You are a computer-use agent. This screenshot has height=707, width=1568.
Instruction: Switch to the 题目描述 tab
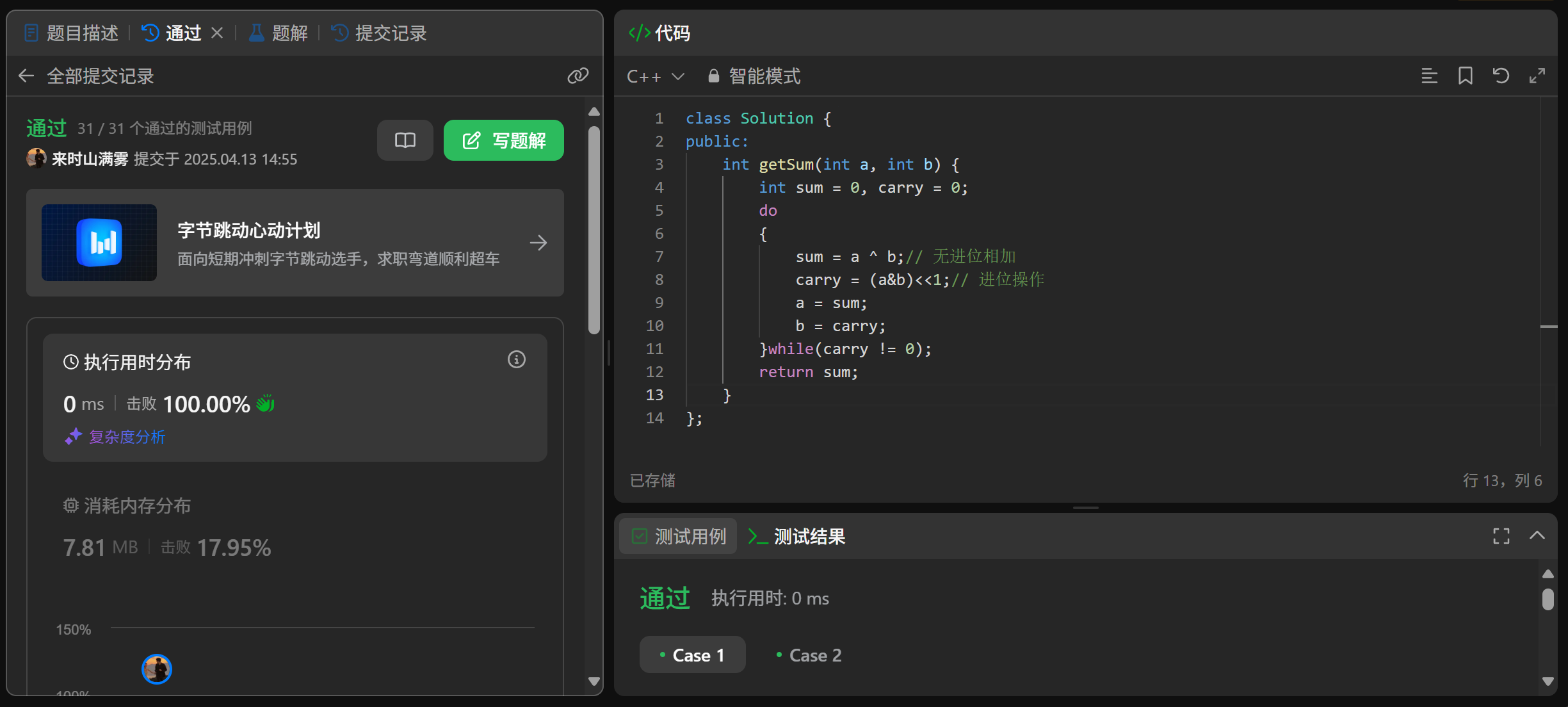pyautogui.click(x=71, y=33)
